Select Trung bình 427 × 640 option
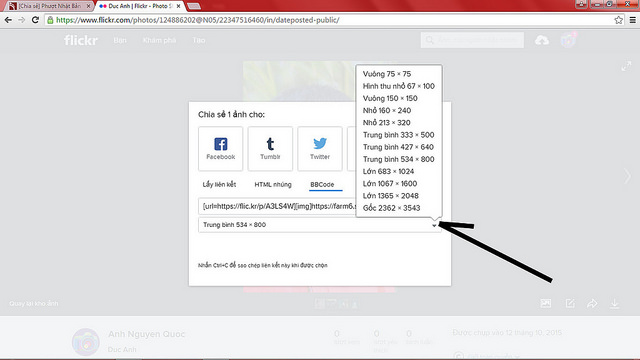Viewport: 640px width, 360px height. (398, 147)
